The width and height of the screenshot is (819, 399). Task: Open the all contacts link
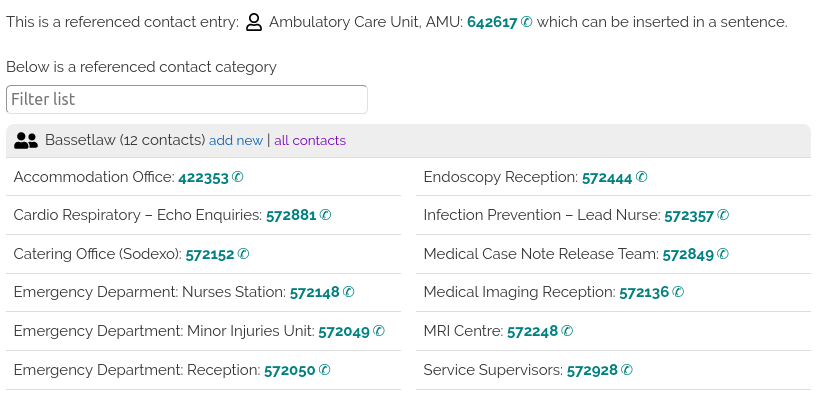pos(310,140)
